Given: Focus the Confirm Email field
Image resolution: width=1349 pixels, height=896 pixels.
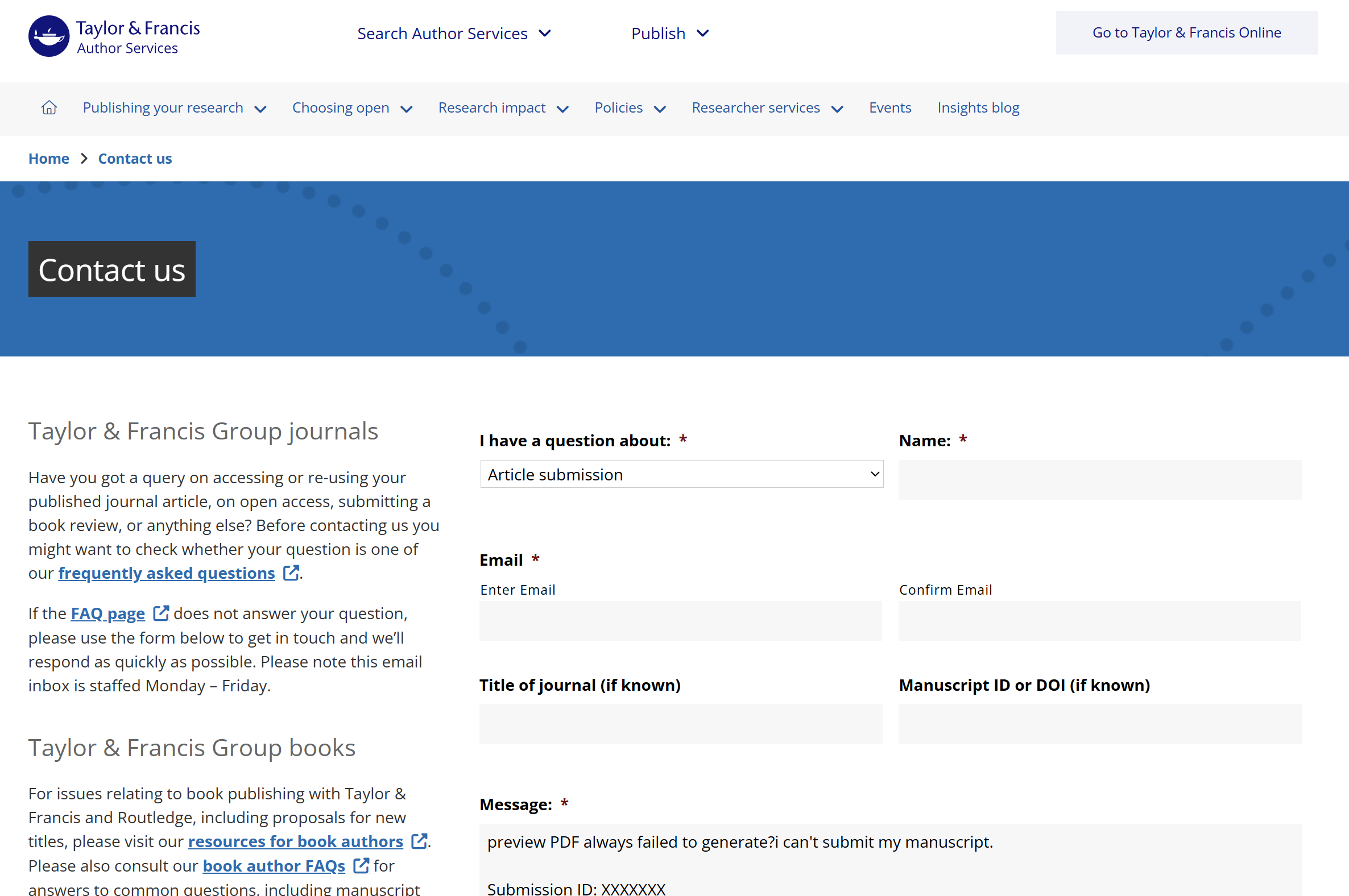Looking at the screenshot, I should click(x=1099, y=621).
